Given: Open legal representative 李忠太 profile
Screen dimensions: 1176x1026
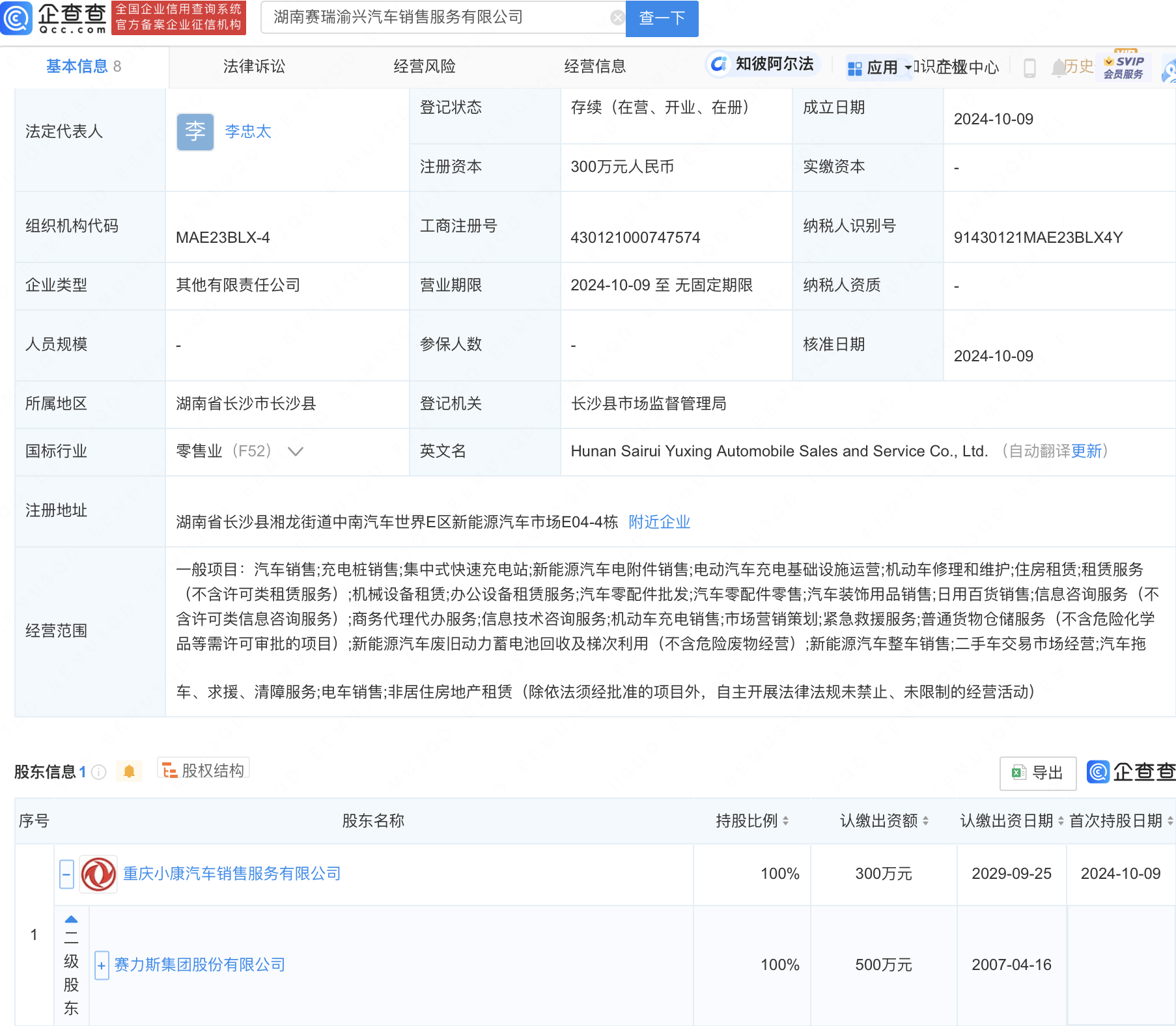Looking at the screenshot, I should pos(247,132).
